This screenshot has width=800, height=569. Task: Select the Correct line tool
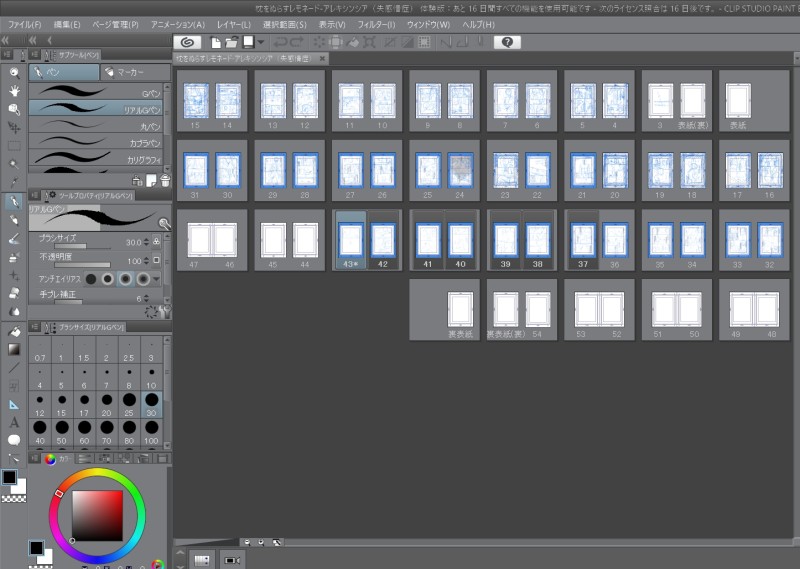(x=14, y=458)
